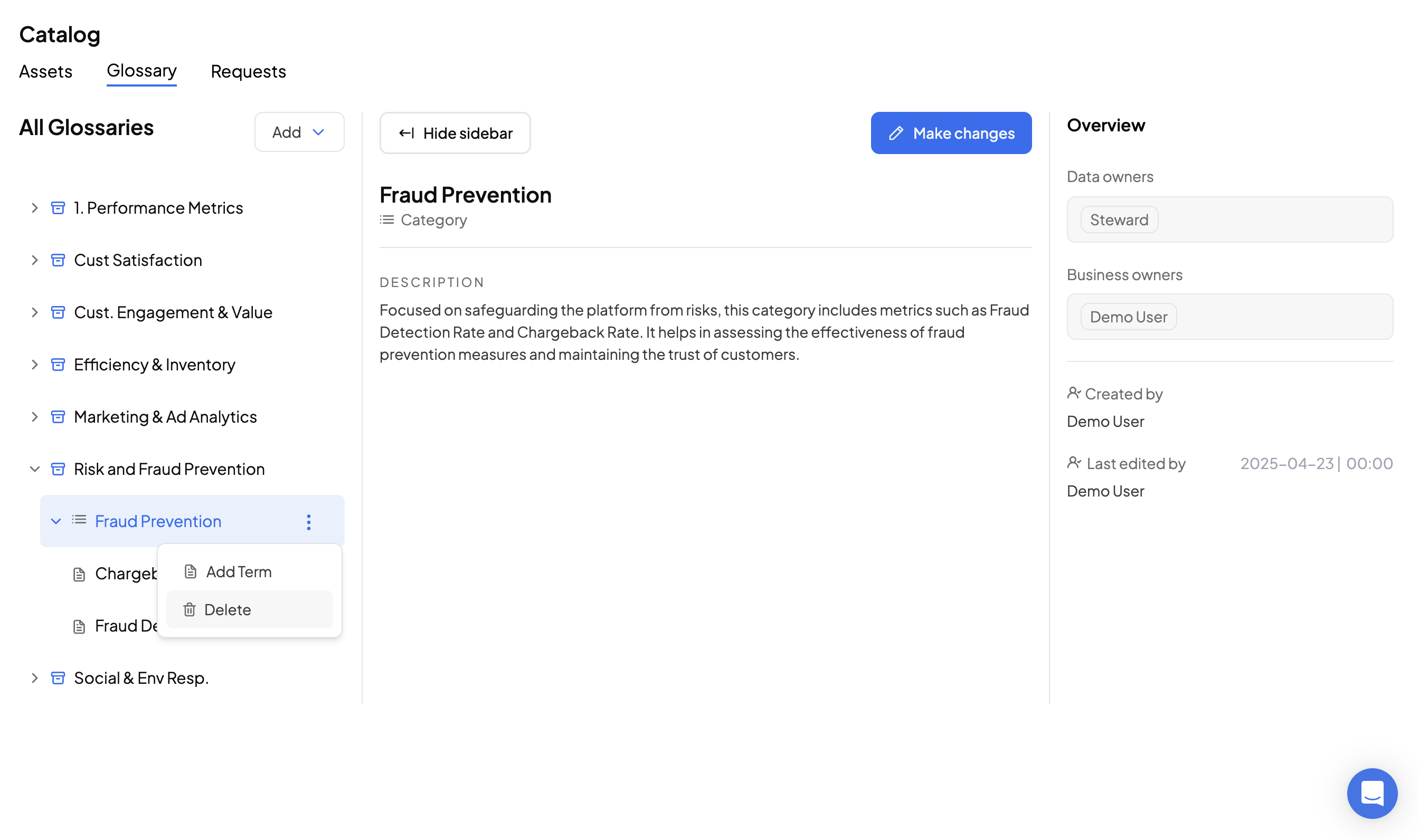Expand the Efficiency & Inventory glossary

(34, 365)
